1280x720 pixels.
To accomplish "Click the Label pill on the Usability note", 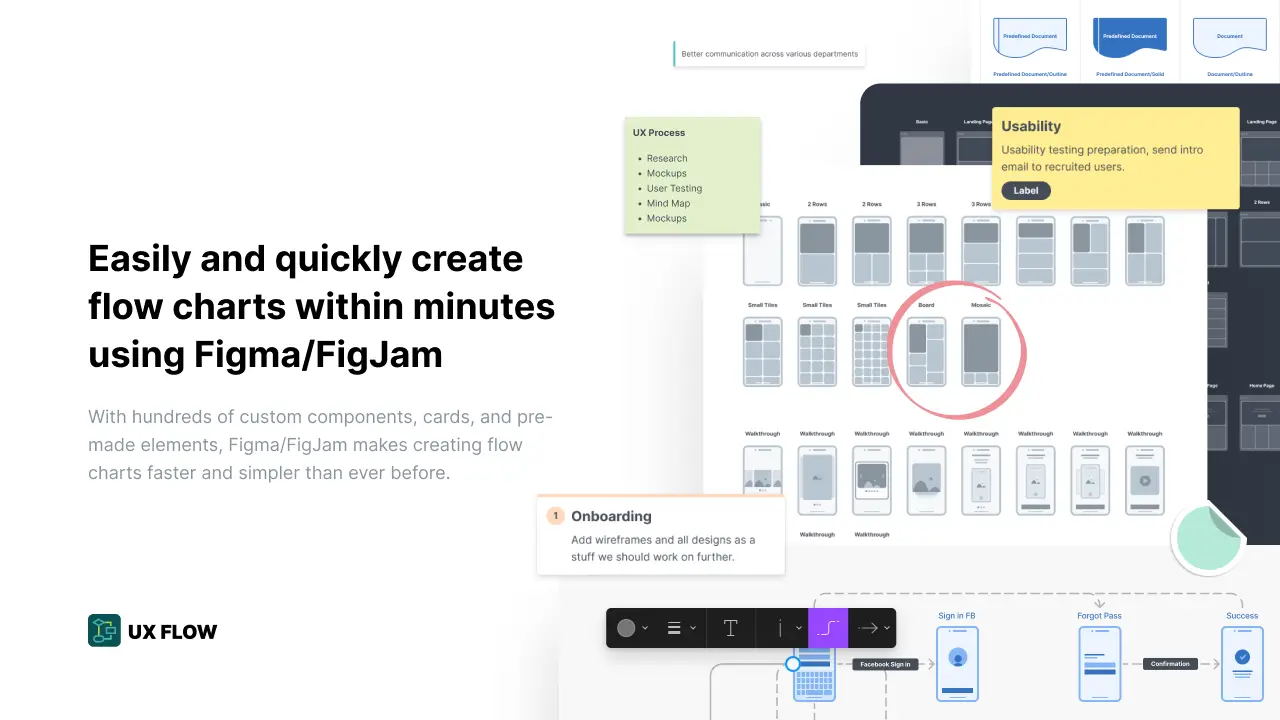I will pyautogui.click(x=1026, y=190).
